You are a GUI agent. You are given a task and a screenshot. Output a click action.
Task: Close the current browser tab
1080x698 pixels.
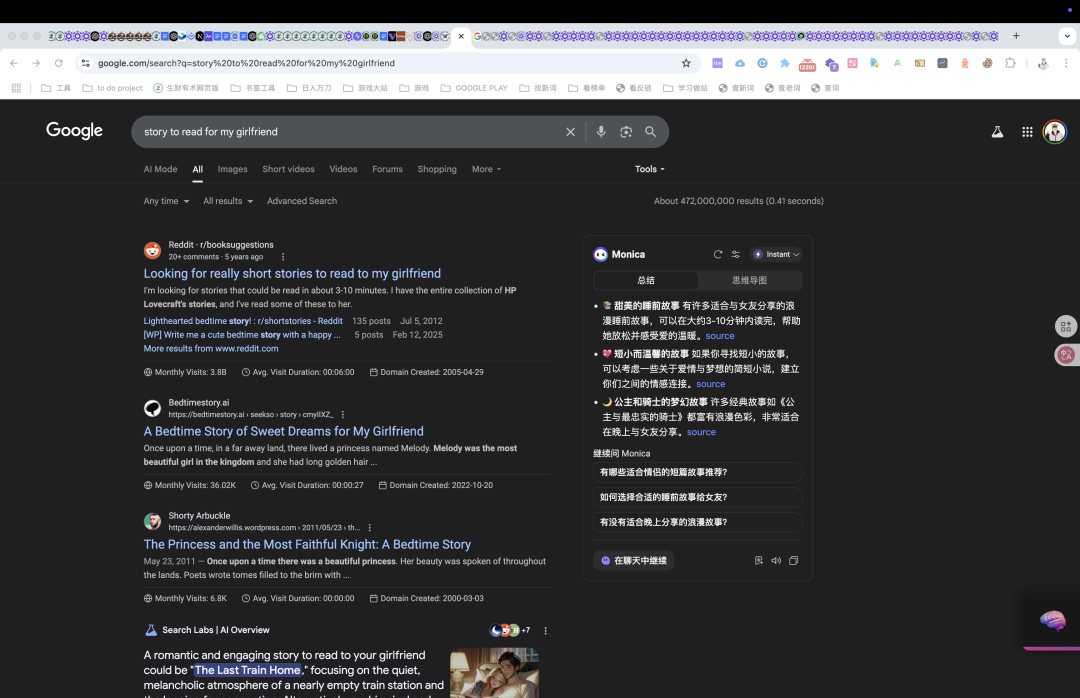461,36
